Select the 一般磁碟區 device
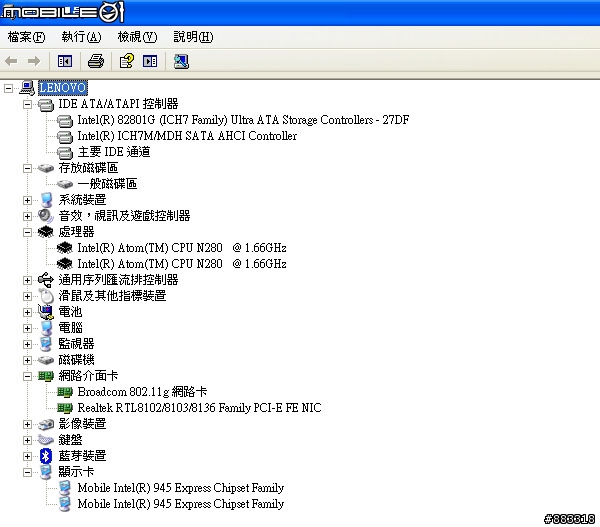600x527 pixels. [x=107, y=184]
